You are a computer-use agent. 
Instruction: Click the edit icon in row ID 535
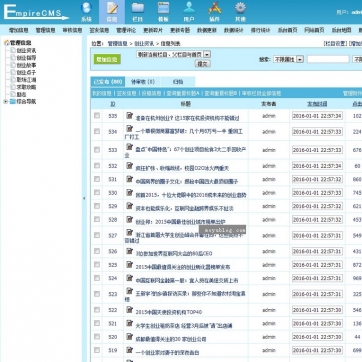pos(130,115)
